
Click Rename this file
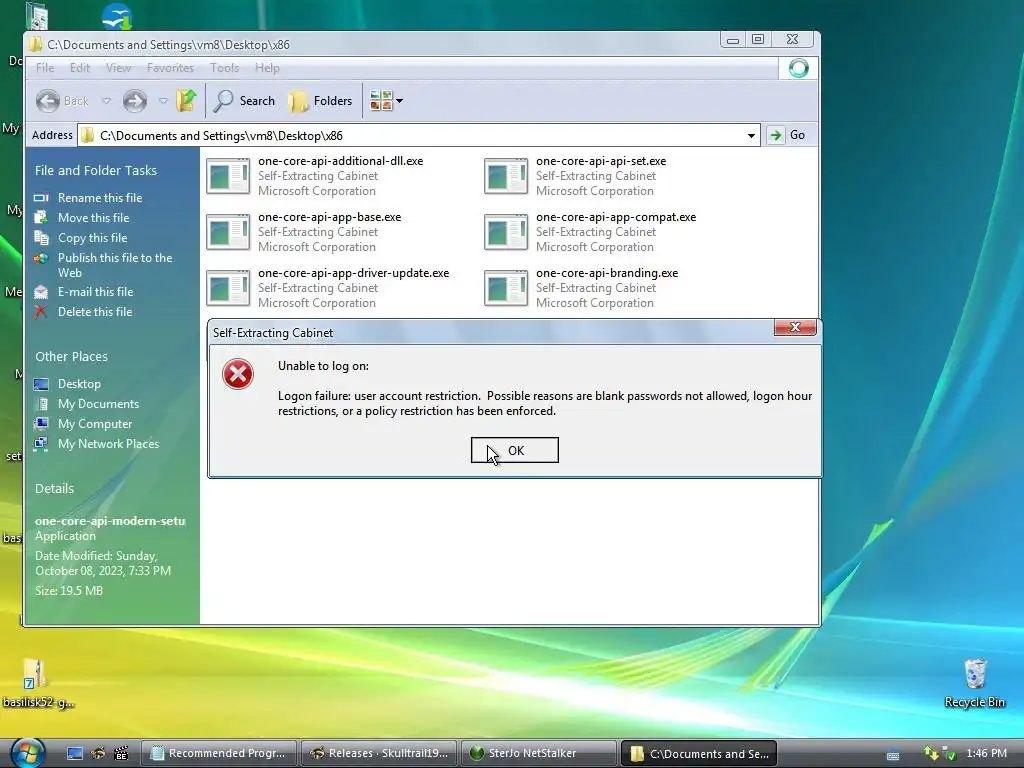click(99, 198)
